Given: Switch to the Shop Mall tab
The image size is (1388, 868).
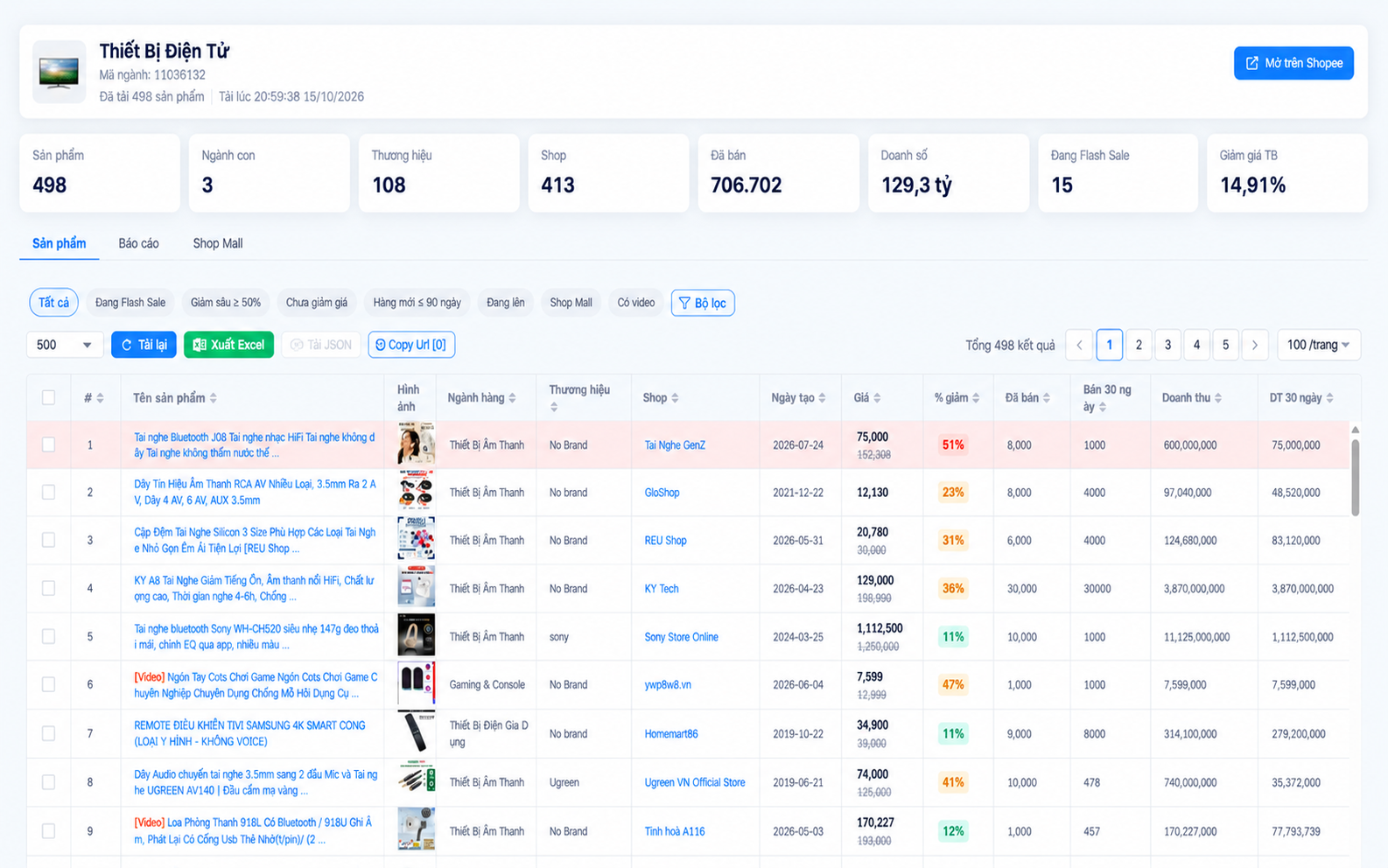Looking at the screenshot, I should click(x=218, y=243).
